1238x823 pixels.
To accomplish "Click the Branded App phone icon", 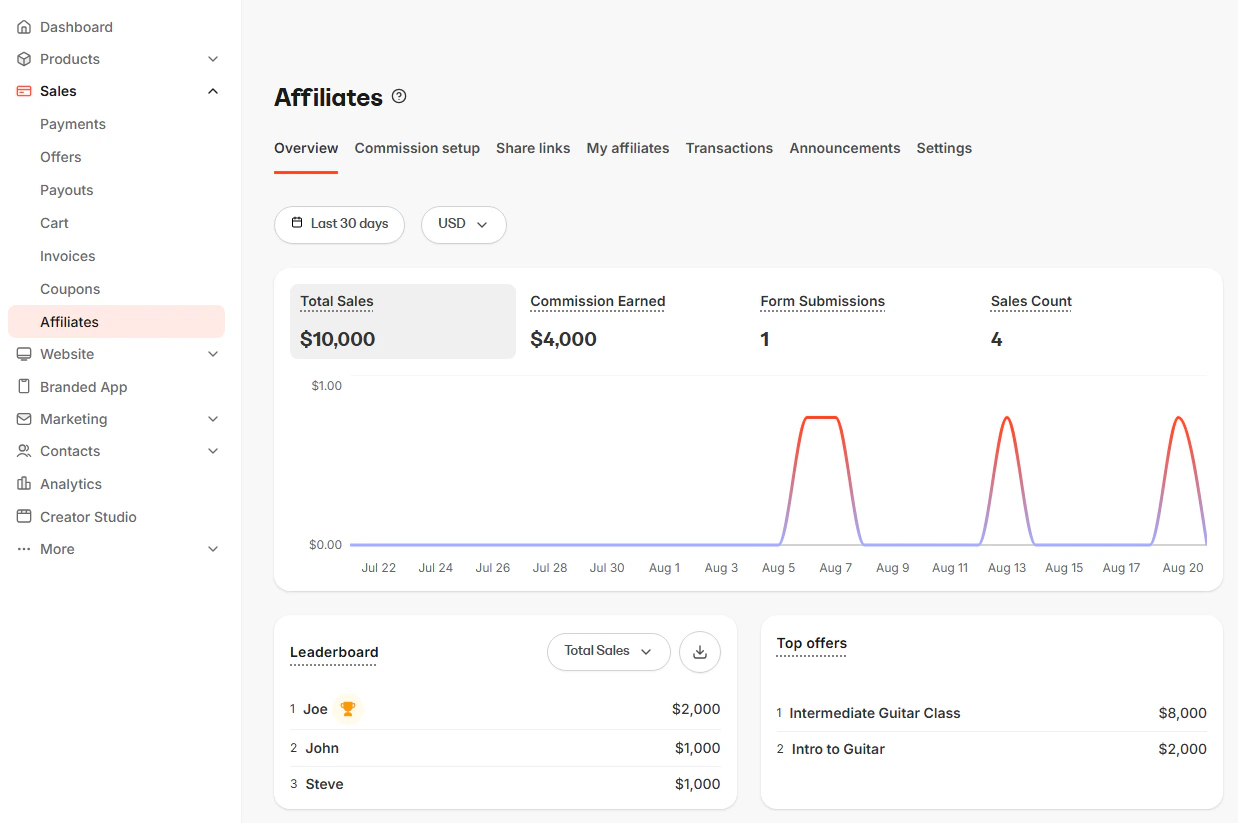I will [23, 386].
